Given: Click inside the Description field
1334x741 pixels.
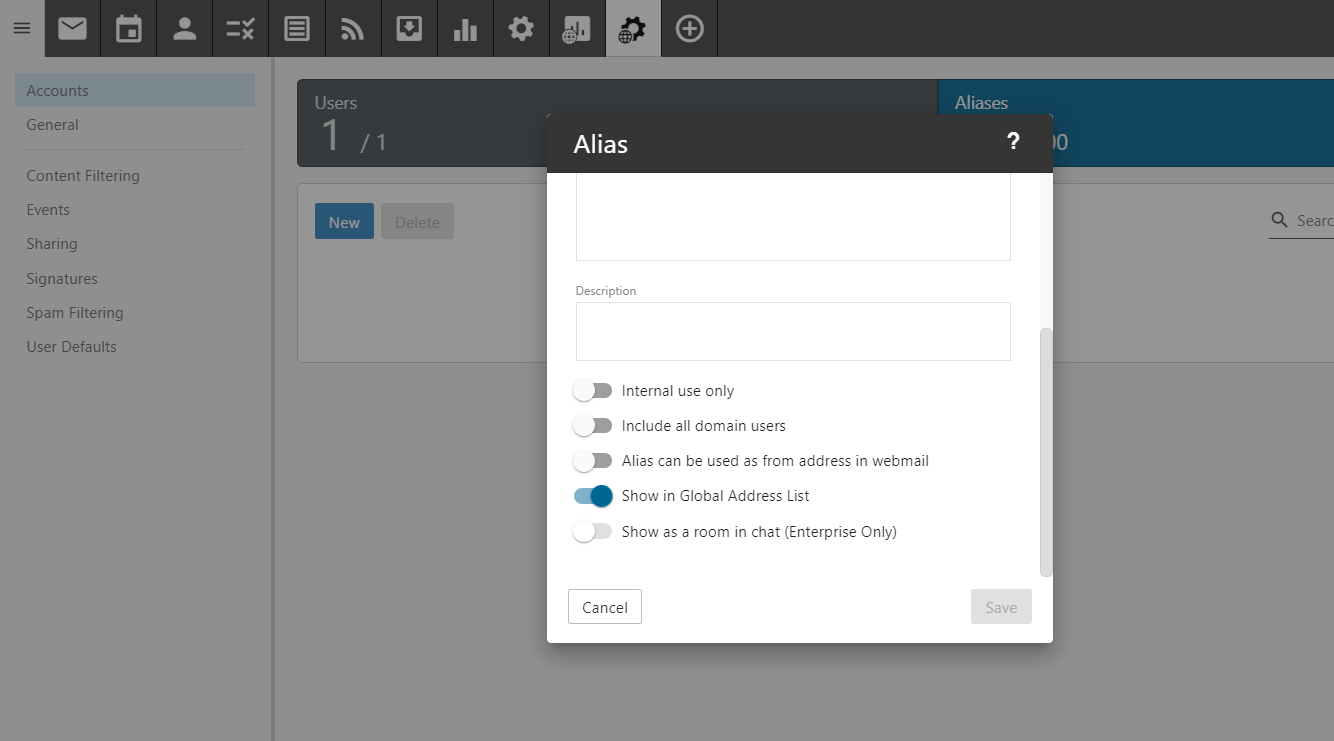Looking at the screenshot, I should [x=792, y=331].
